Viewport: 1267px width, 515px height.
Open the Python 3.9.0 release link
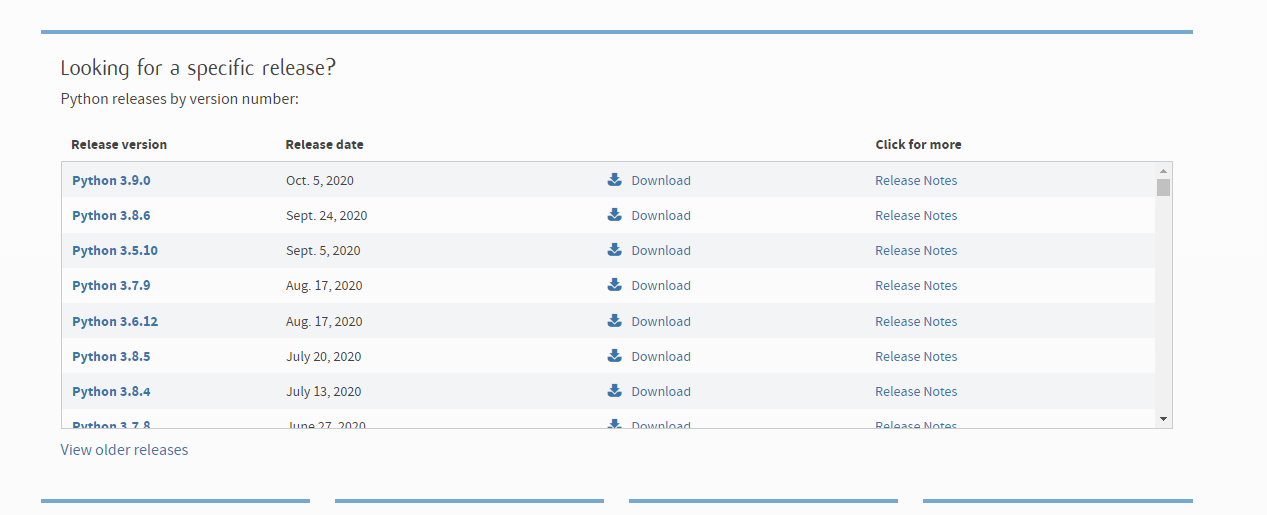click(111, 181)
